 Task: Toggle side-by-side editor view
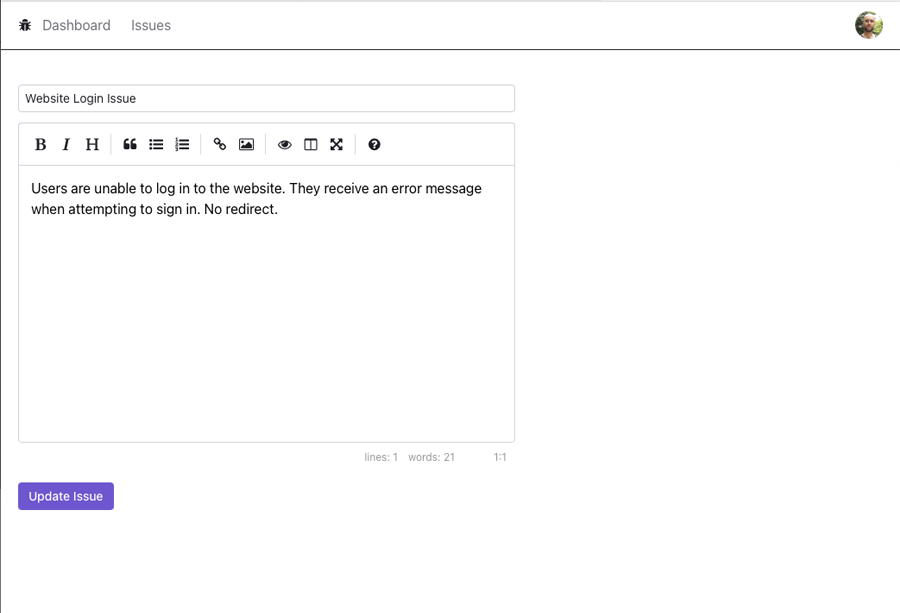(311, 145)
